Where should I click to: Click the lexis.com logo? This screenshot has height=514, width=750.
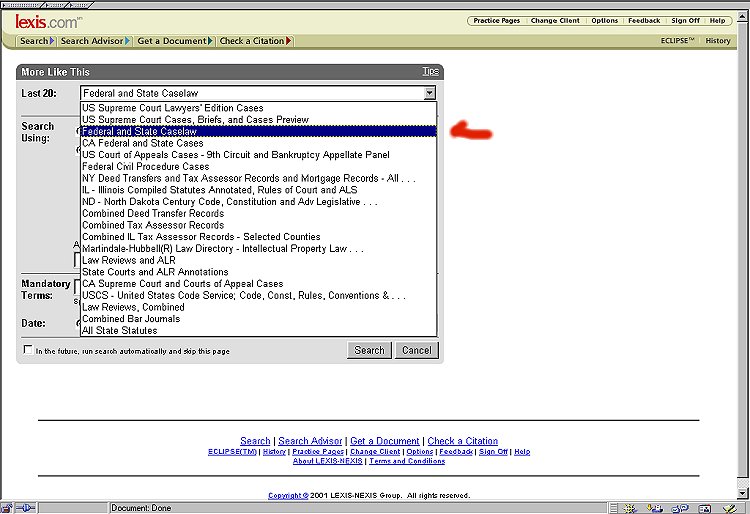click(48, 22)
